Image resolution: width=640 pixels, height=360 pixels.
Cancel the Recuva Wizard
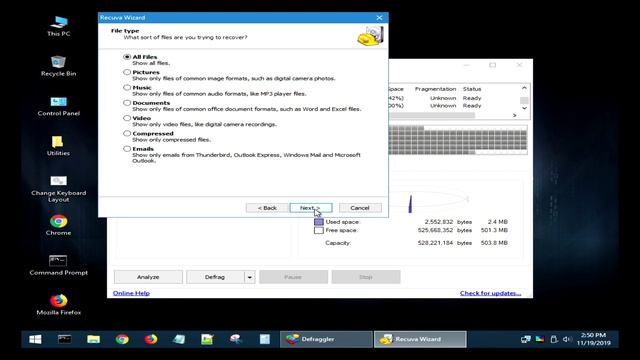pos(360,208)
